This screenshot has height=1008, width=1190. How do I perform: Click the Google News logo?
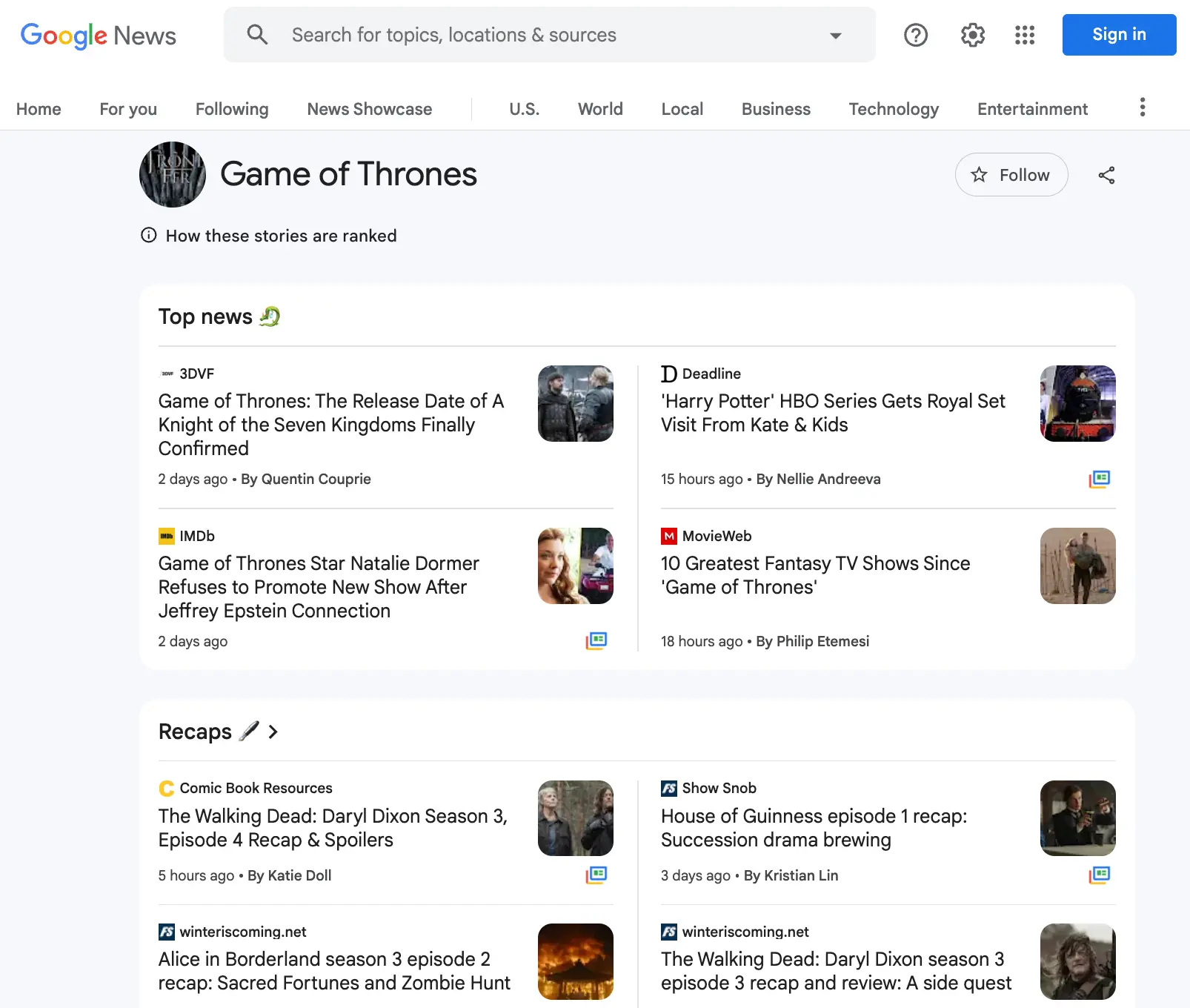pos(98,35)
